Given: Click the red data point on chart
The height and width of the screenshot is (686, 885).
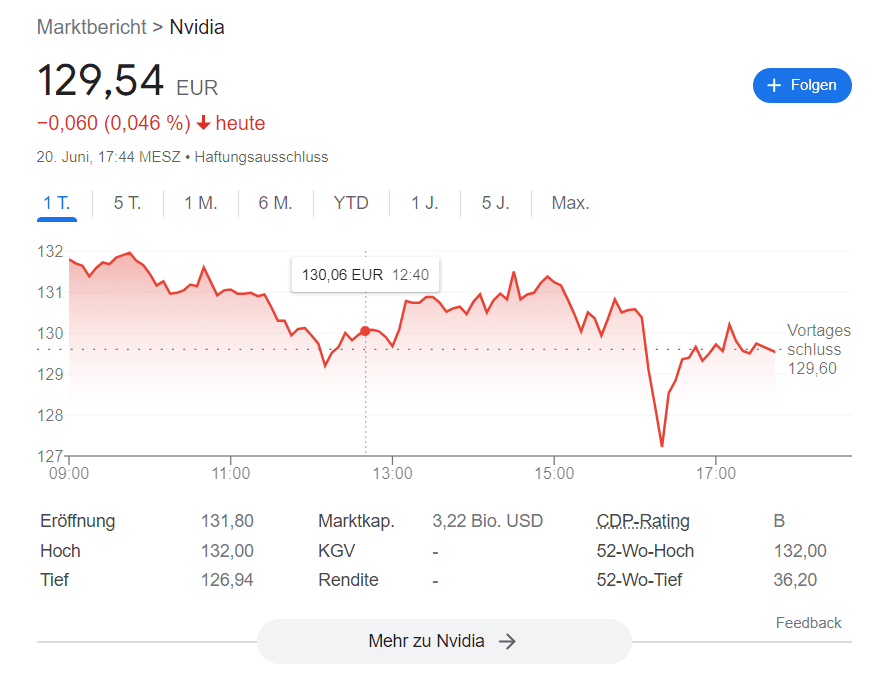Looking at the screenshot, I should [365, 330].
